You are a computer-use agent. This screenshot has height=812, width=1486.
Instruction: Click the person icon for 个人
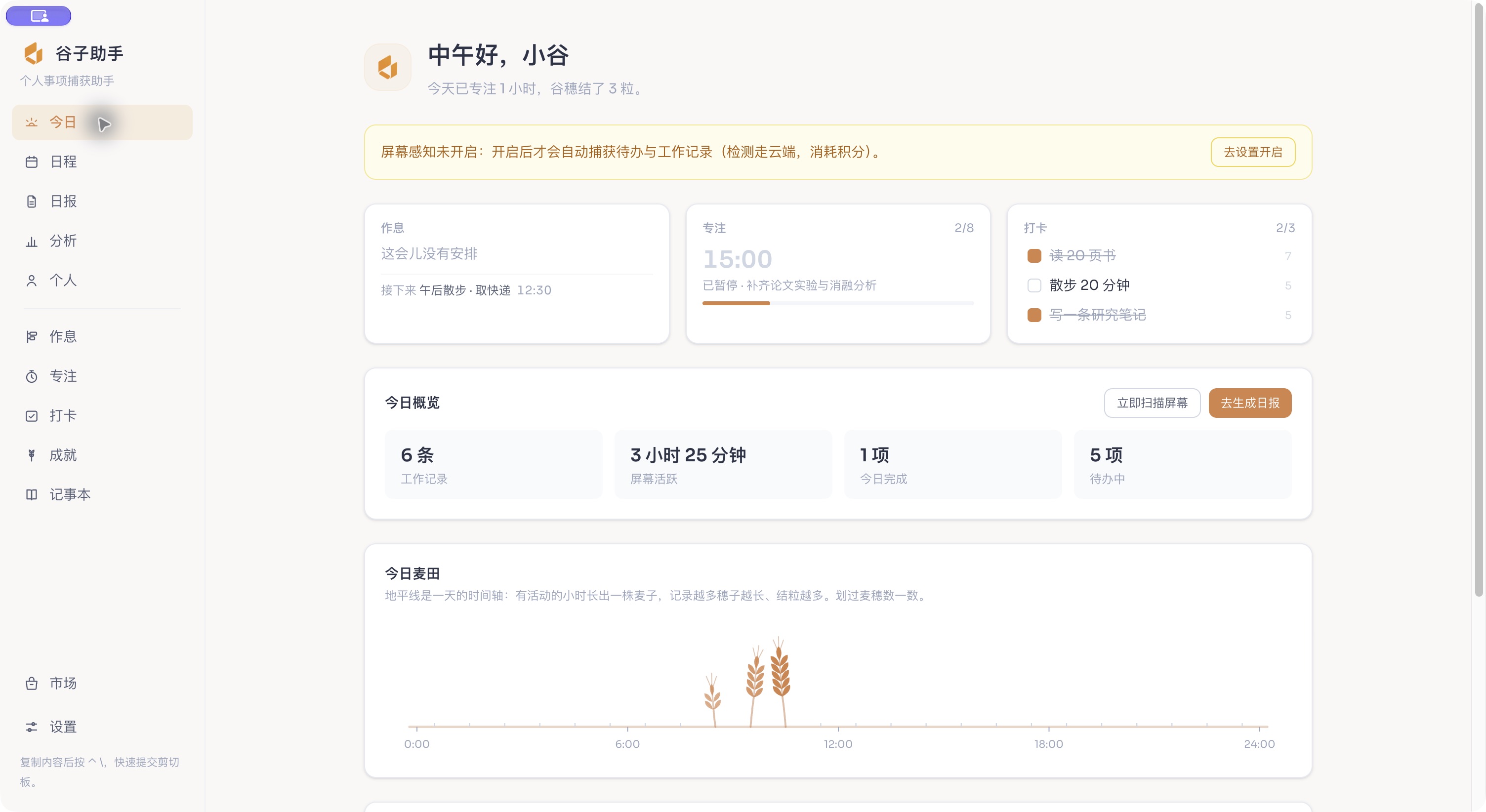[x=31, y=280]
